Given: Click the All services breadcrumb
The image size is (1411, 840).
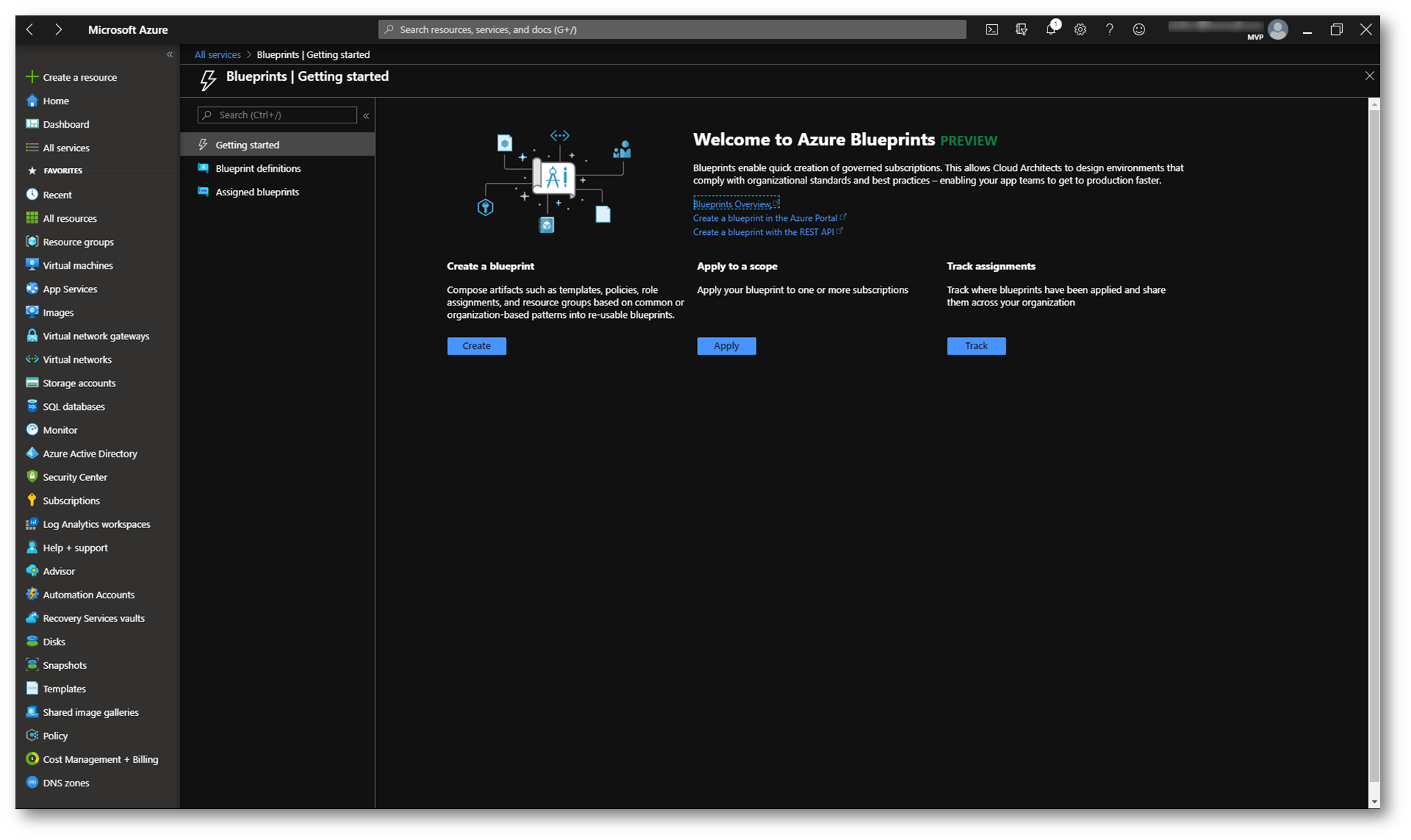Looking at the screenshot, I should tap(217, 54).
